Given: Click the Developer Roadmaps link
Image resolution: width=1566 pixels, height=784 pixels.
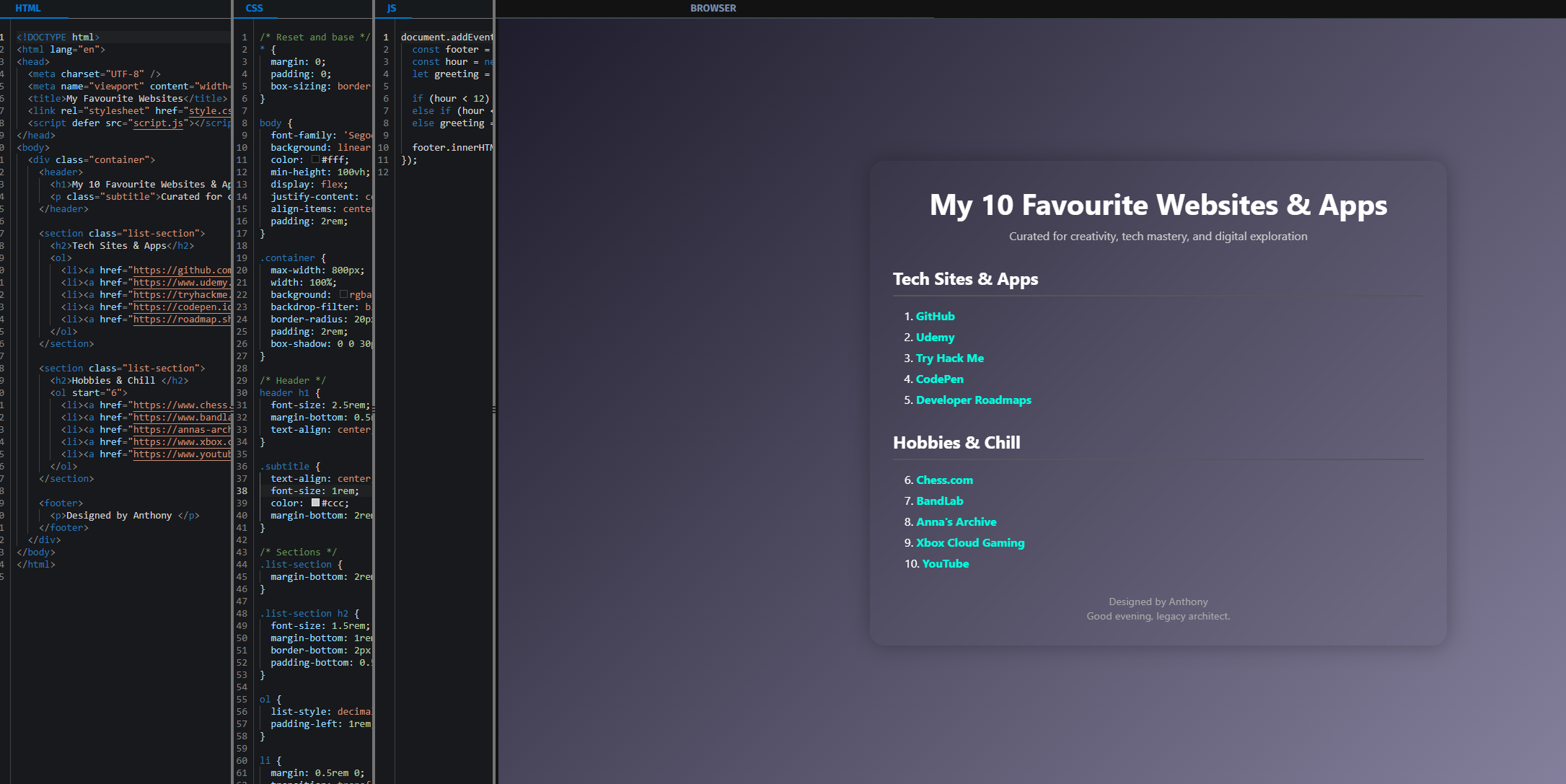Looking at the screenshot, I should pyautogui.click(x=973, y=400).
